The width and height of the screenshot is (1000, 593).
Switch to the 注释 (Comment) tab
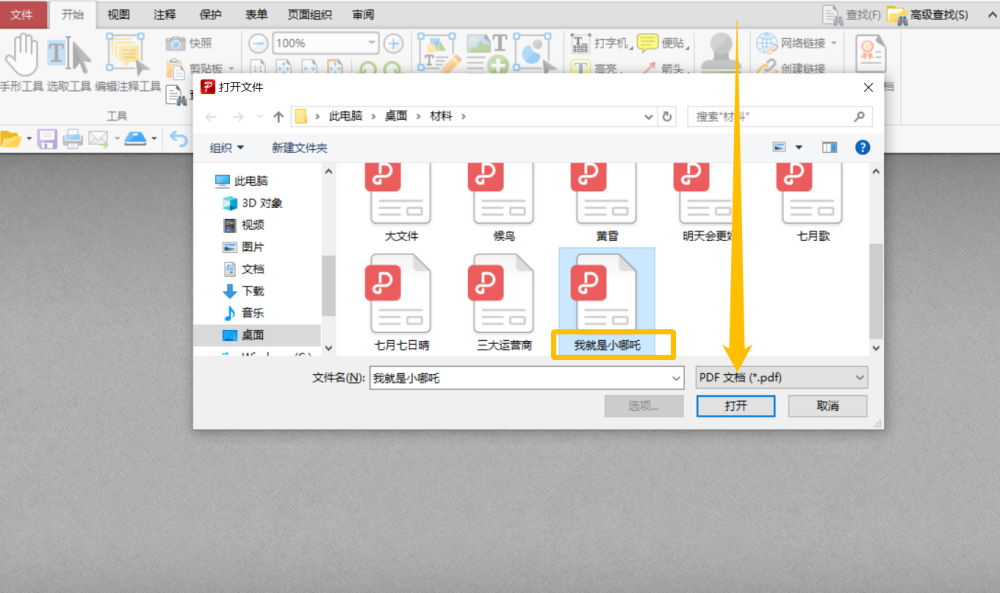[165, 15]
